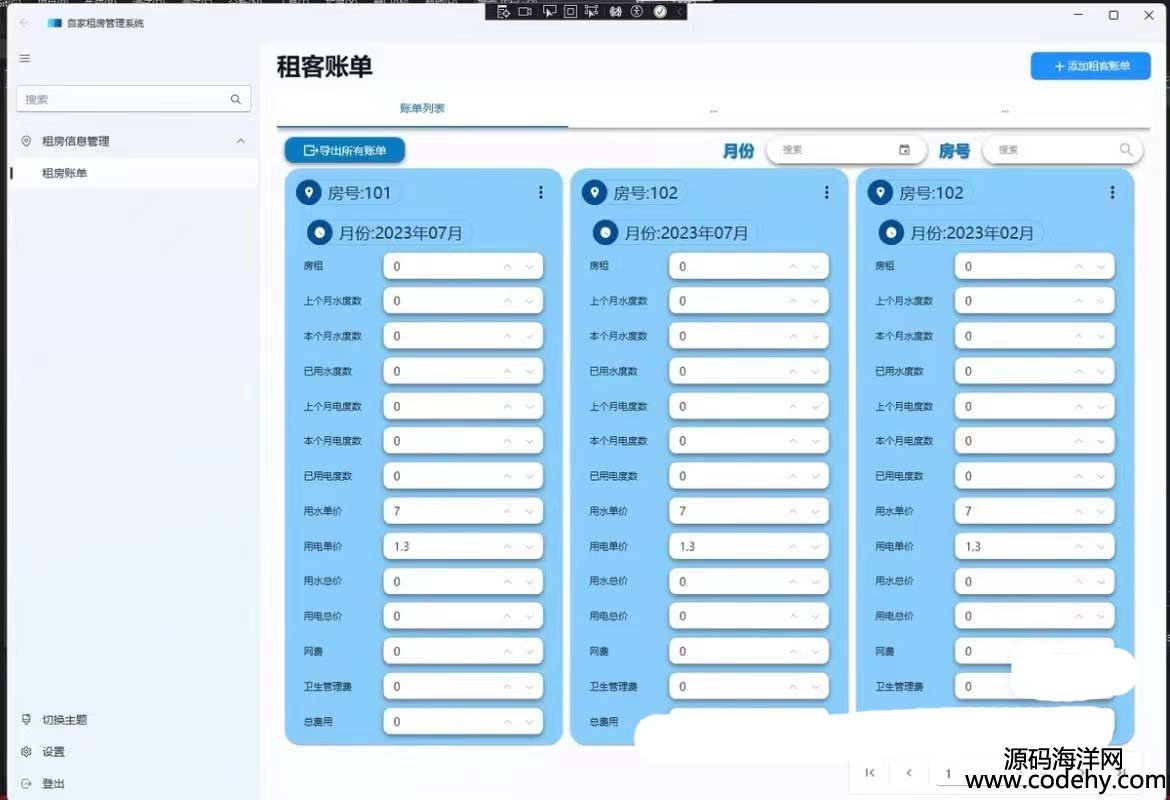Go to the first page in pagination
Image resolution: width=1170 pixels, height=800 pixels.
coord(870,772)
